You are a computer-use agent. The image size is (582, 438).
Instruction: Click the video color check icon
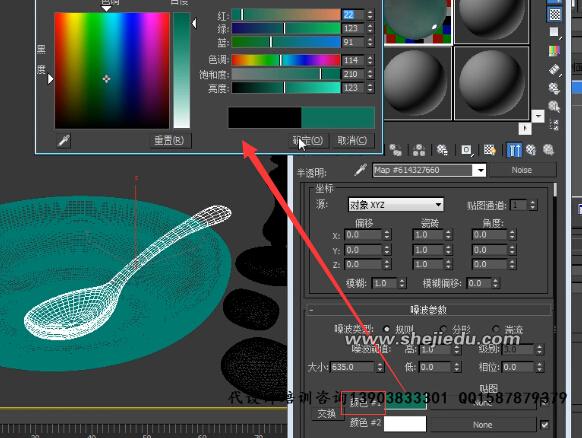click(x=554, y=50)
